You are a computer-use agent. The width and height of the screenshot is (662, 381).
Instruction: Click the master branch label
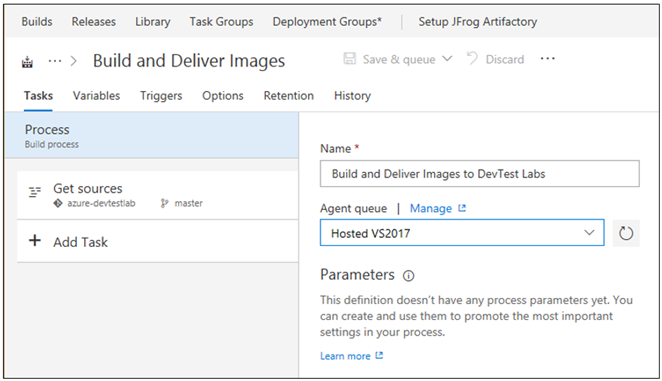coord(188,203)
